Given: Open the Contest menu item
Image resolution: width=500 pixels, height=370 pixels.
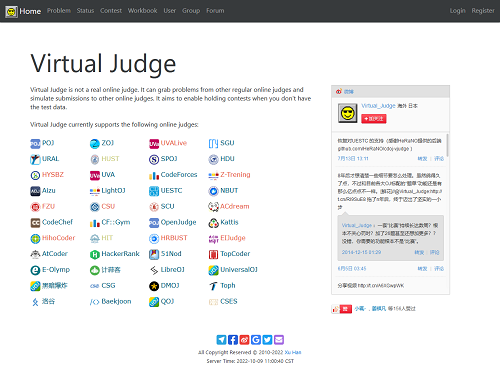Looking at the screenshot, I should [111, 11].
